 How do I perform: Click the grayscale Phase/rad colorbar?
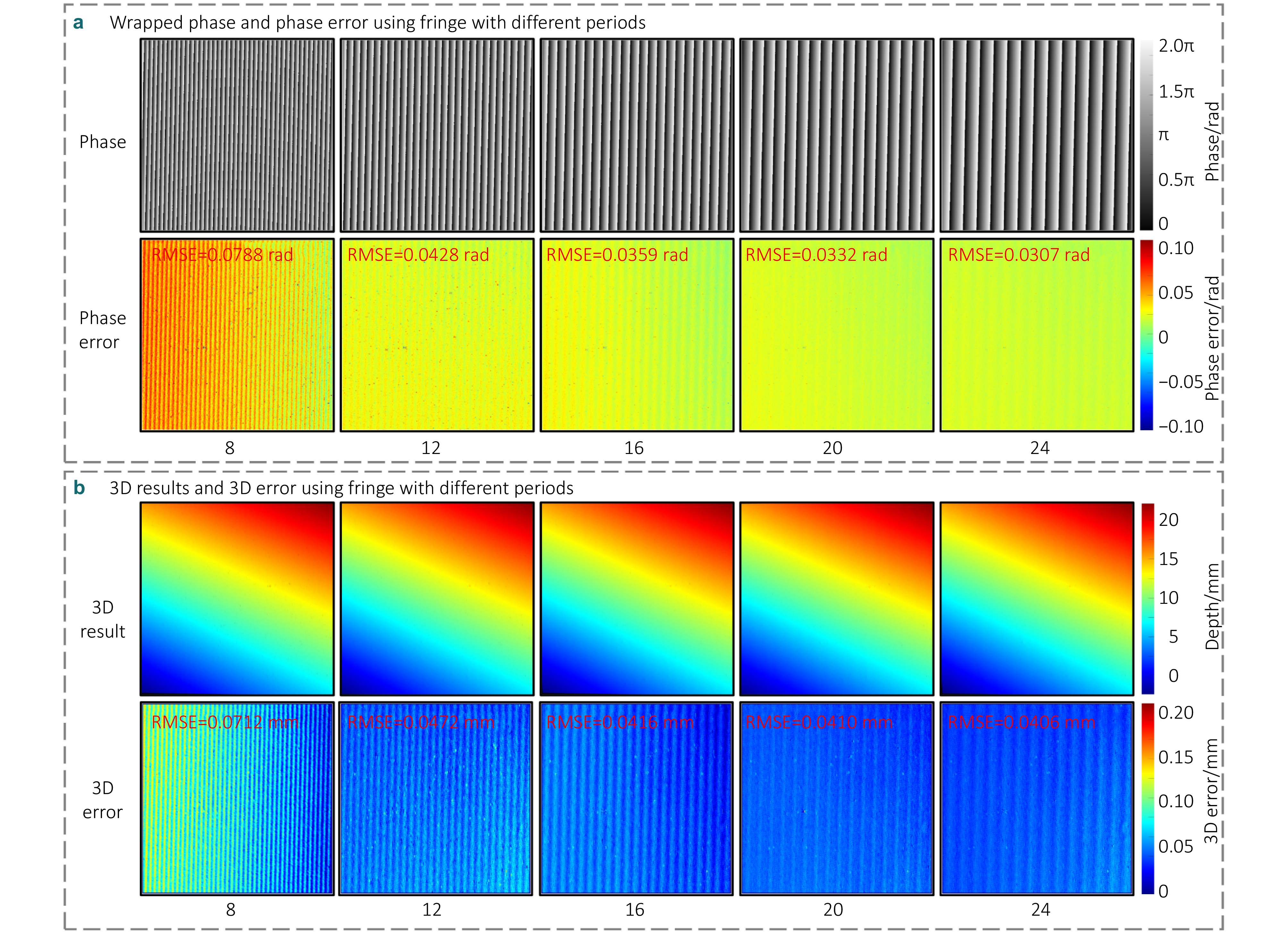[1146, 135]
